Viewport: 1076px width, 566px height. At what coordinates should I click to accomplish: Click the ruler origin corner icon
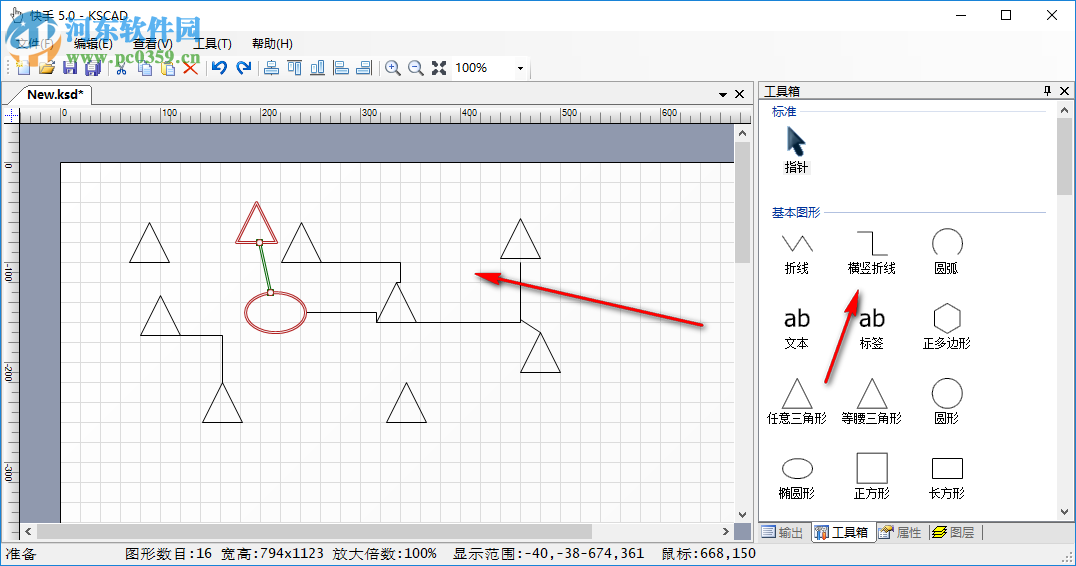tap(10, 115)
